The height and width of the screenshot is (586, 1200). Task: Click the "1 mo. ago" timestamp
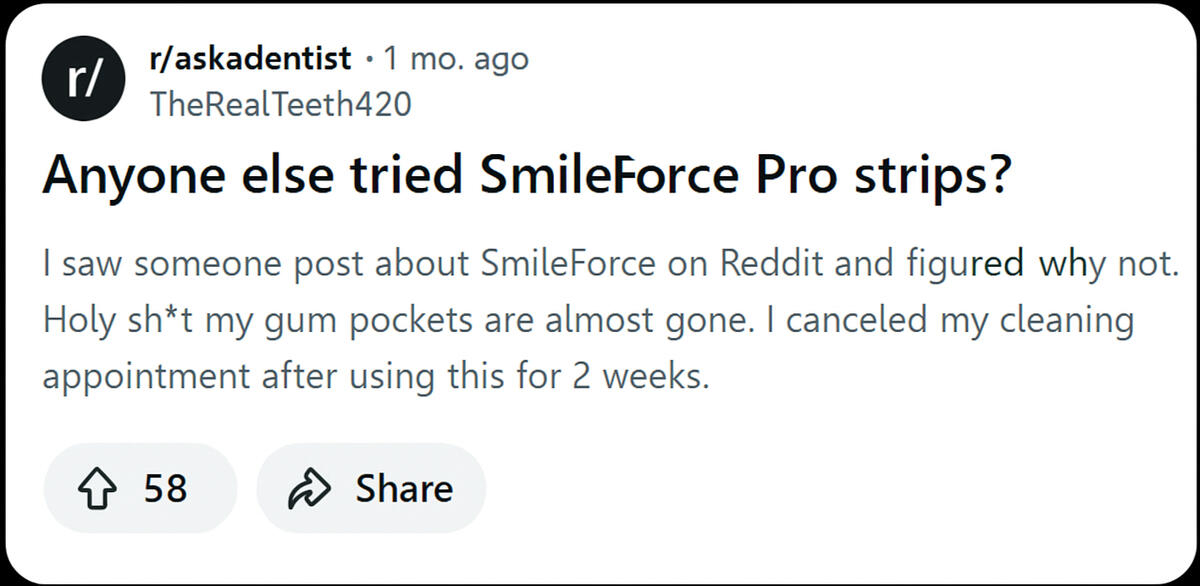(x=455, y=59)
